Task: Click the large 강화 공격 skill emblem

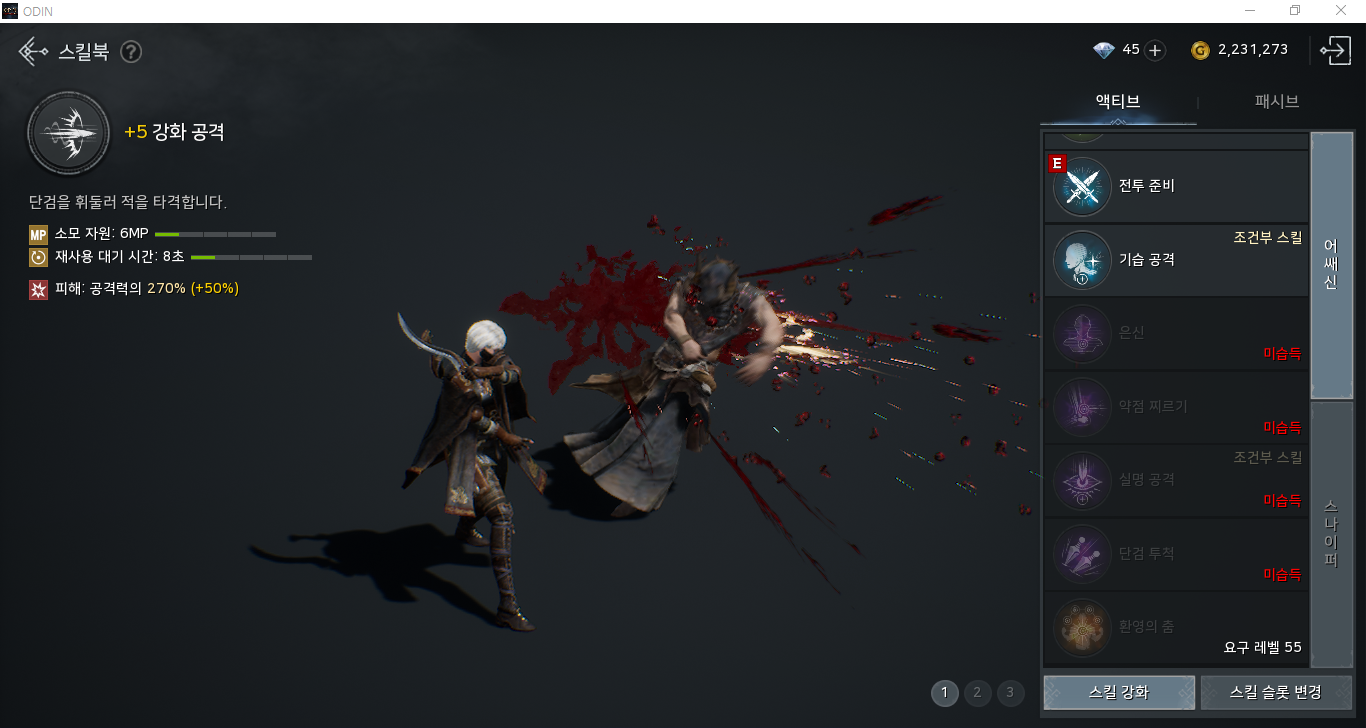Action: (x=69, y=133)
